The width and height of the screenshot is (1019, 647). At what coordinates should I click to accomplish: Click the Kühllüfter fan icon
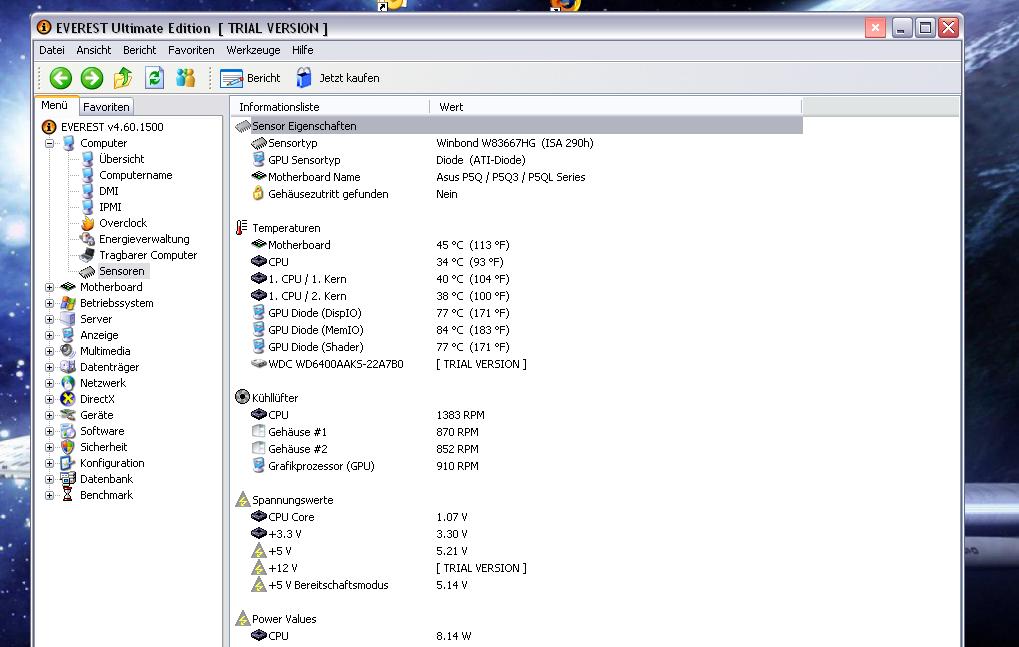[x=242, y=397]
